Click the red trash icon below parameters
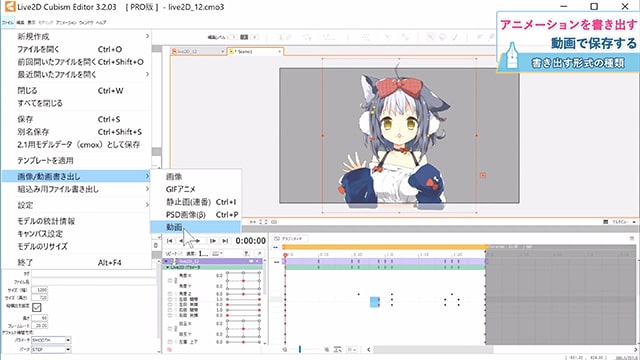The width and height of the screenshot is (640, 360). pyautogui.click(x=169, y=350)
